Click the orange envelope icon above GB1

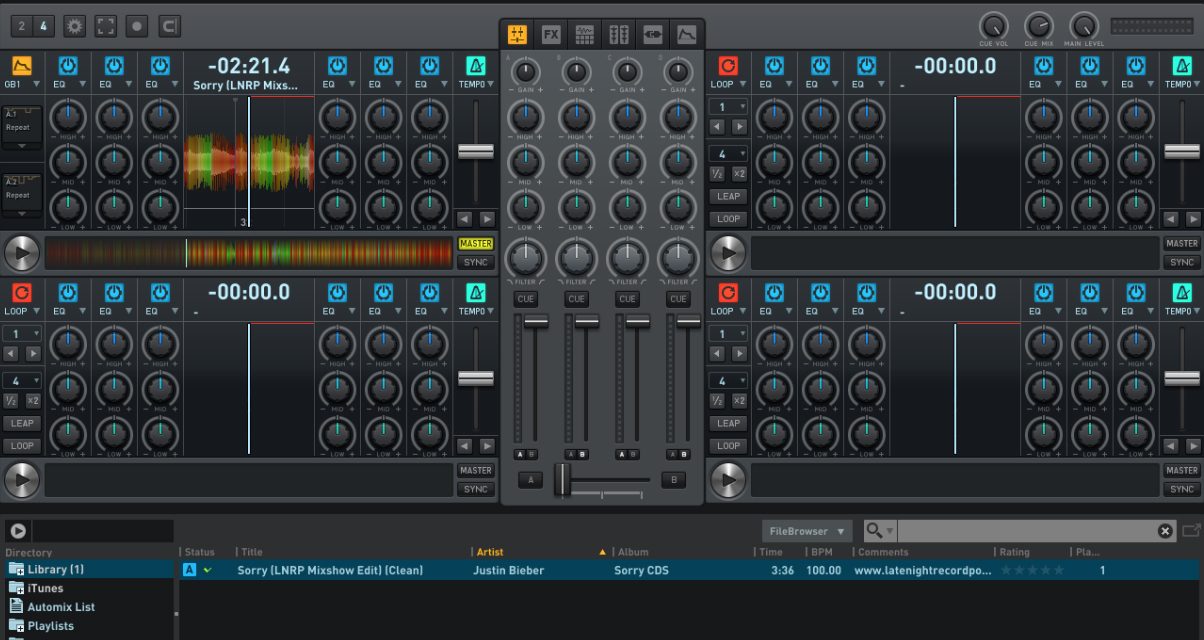[x=21, y=66]
